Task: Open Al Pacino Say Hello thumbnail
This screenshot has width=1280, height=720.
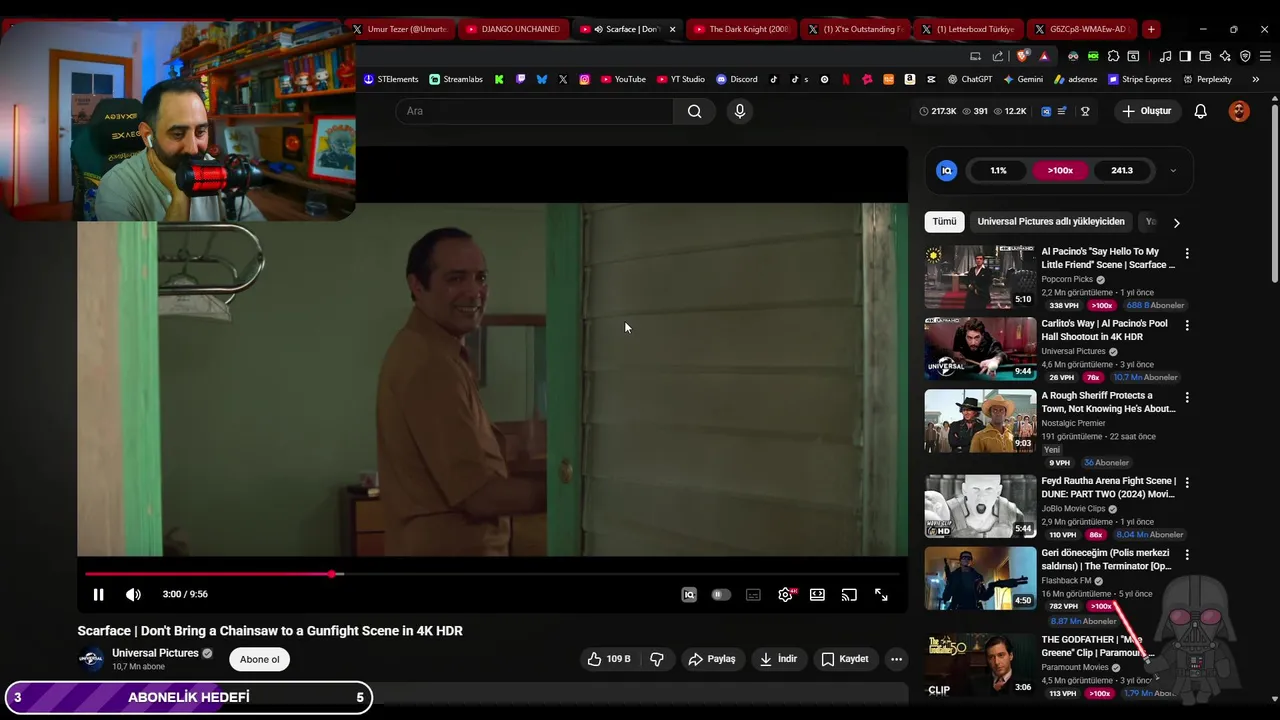Action: point(981,277)
